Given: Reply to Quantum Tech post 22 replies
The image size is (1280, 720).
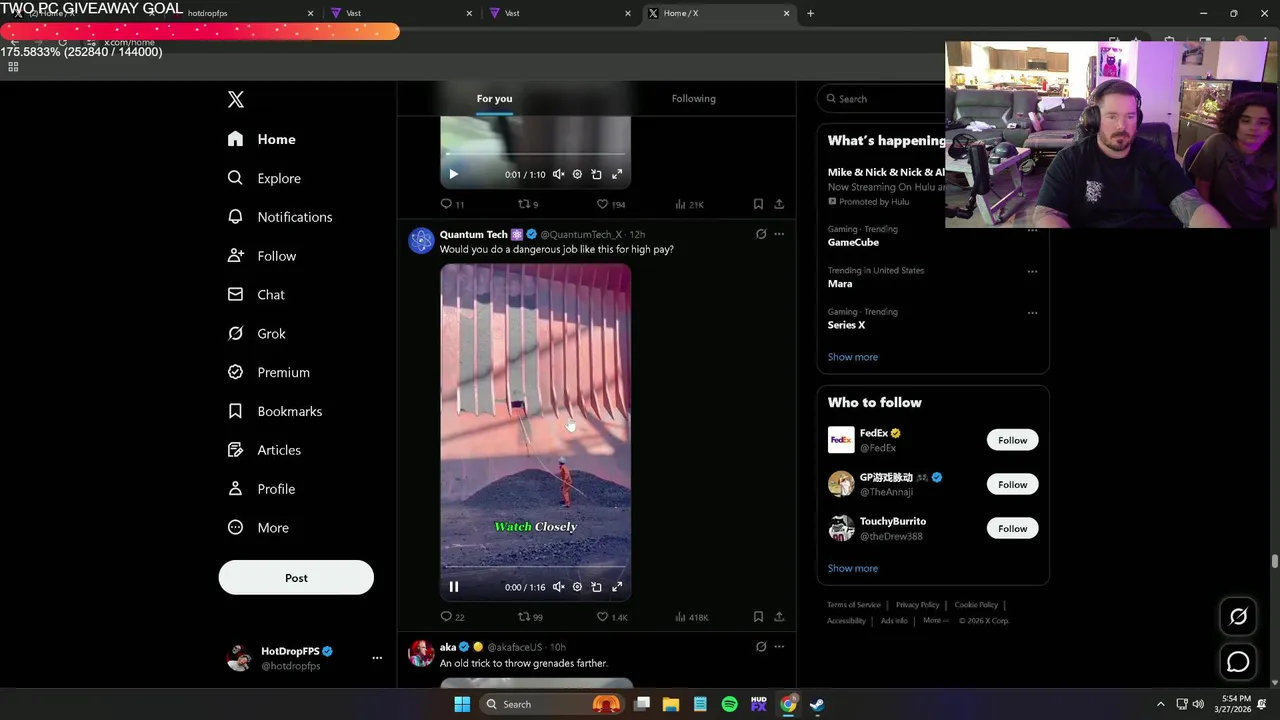Looking at the screenshot, I should 453,617.
